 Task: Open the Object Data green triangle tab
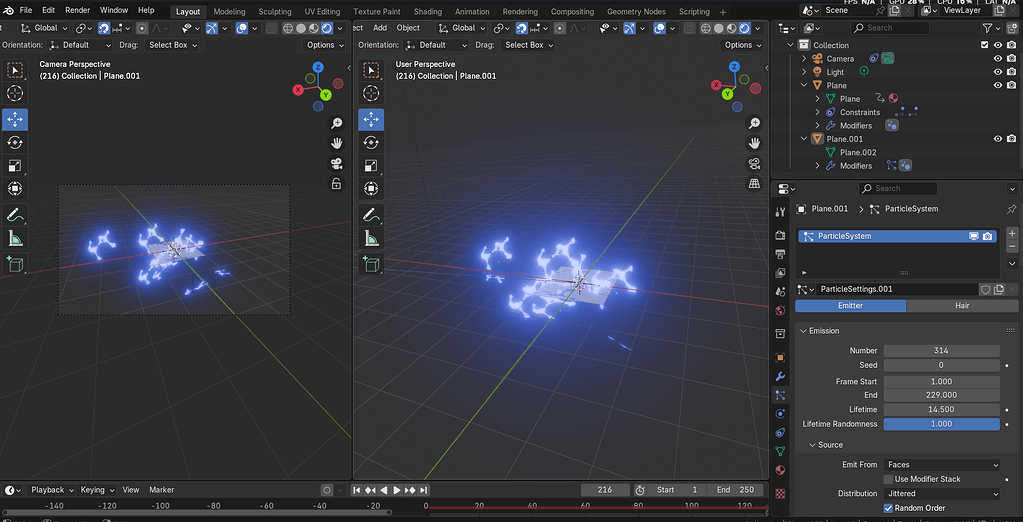(x=780, y=451)
